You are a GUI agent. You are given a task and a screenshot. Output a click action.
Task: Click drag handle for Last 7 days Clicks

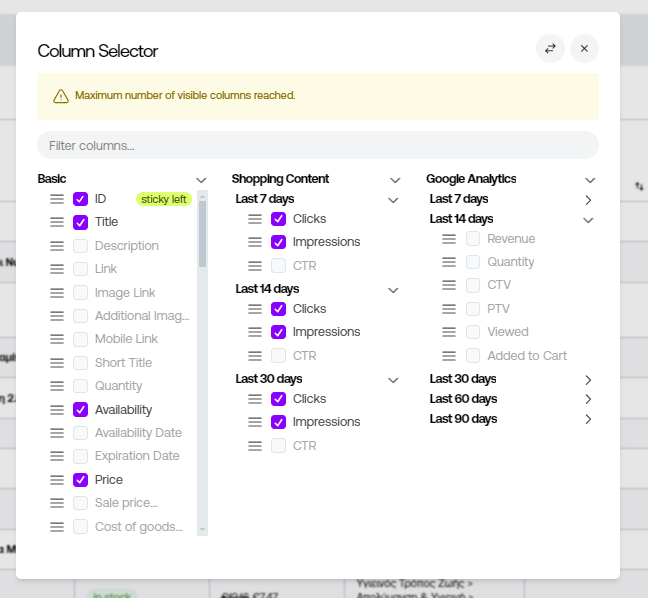click(255, 219)
